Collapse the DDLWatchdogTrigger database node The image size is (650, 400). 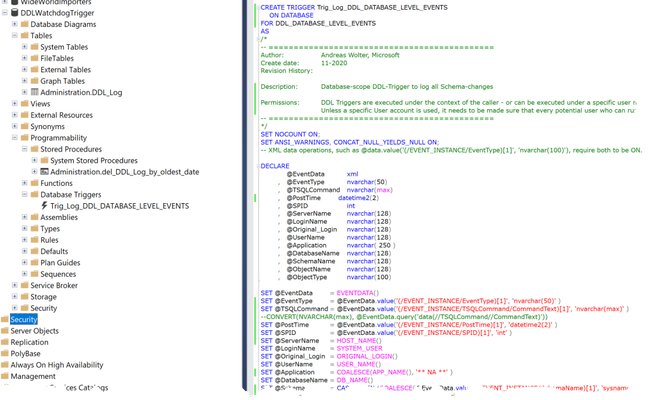(5, 13)
